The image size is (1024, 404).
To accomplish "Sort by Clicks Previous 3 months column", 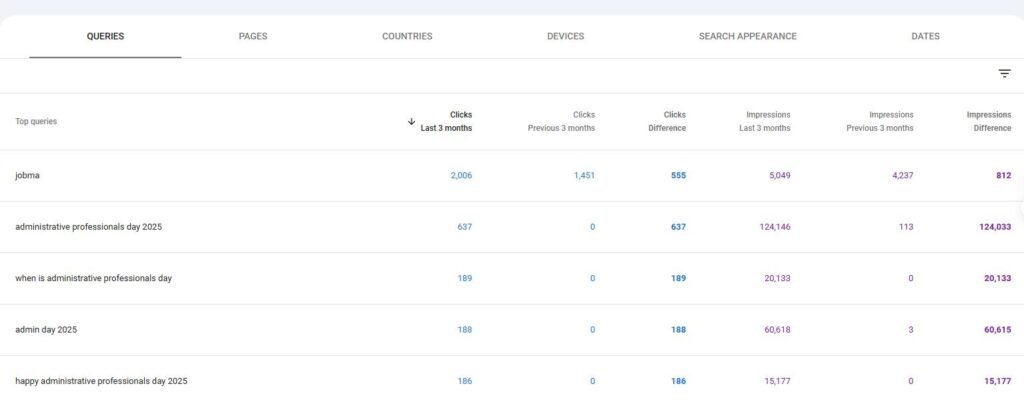I will 561,121.
